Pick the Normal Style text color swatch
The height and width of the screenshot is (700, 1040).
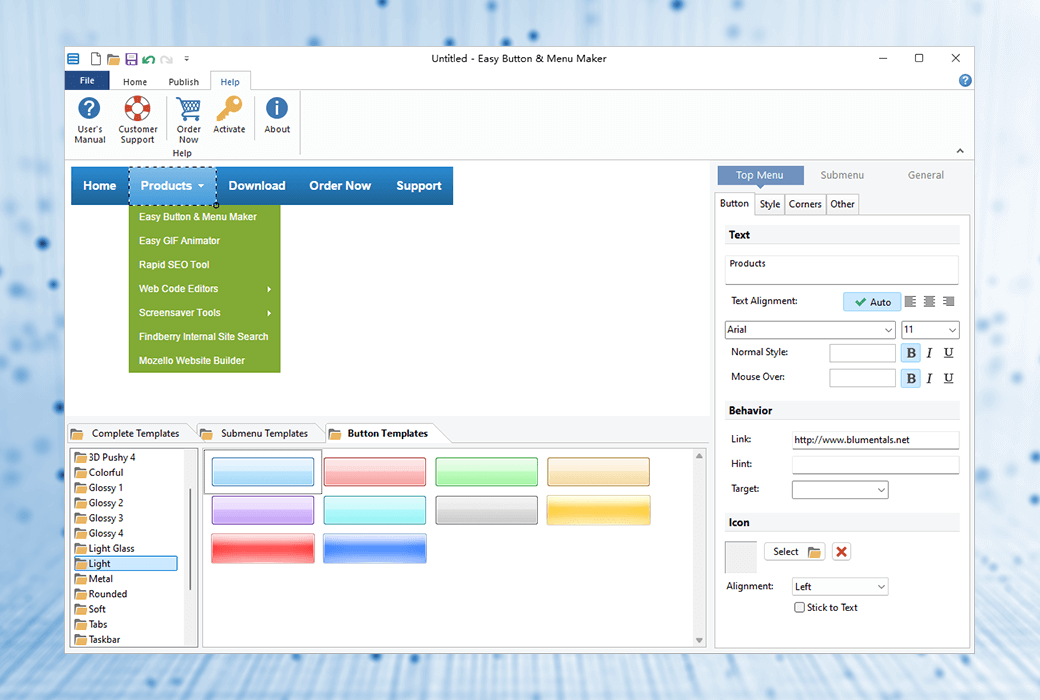(862, 353)
